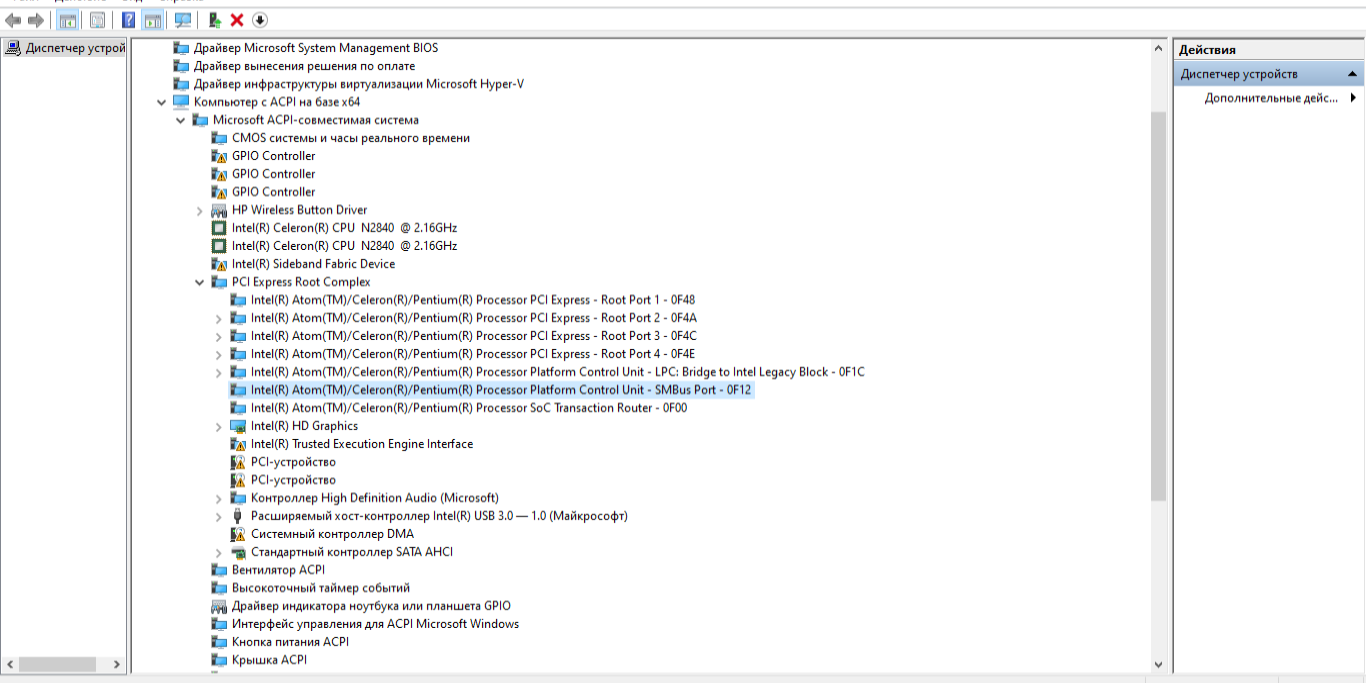This screenshot has width=1366, height=683.
Task: Click the left pane horizontal scrollbar left arrow
Action: pyautogui.click(x=10, y=664)
